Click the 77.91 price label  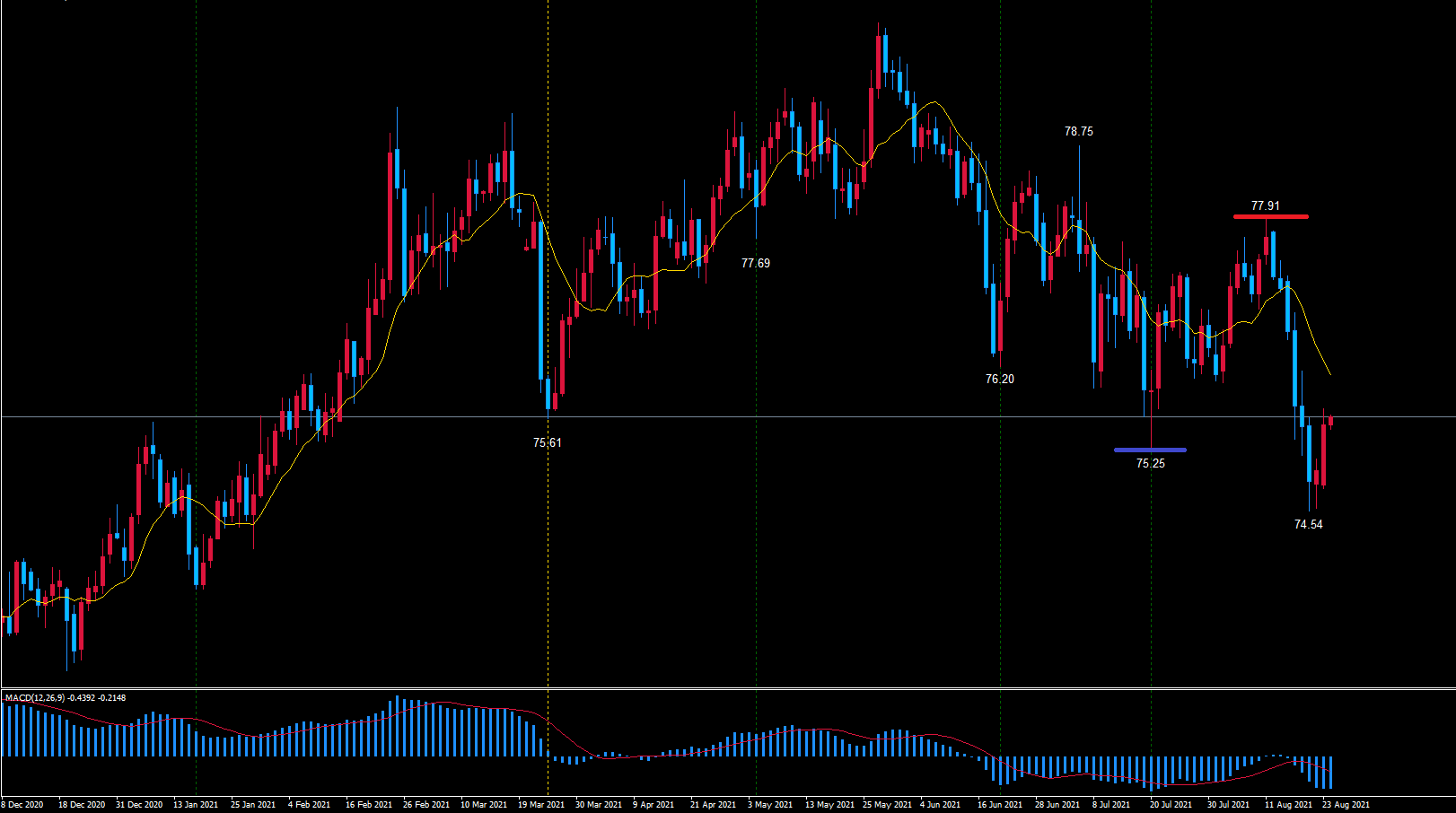tap(1265, 205)
